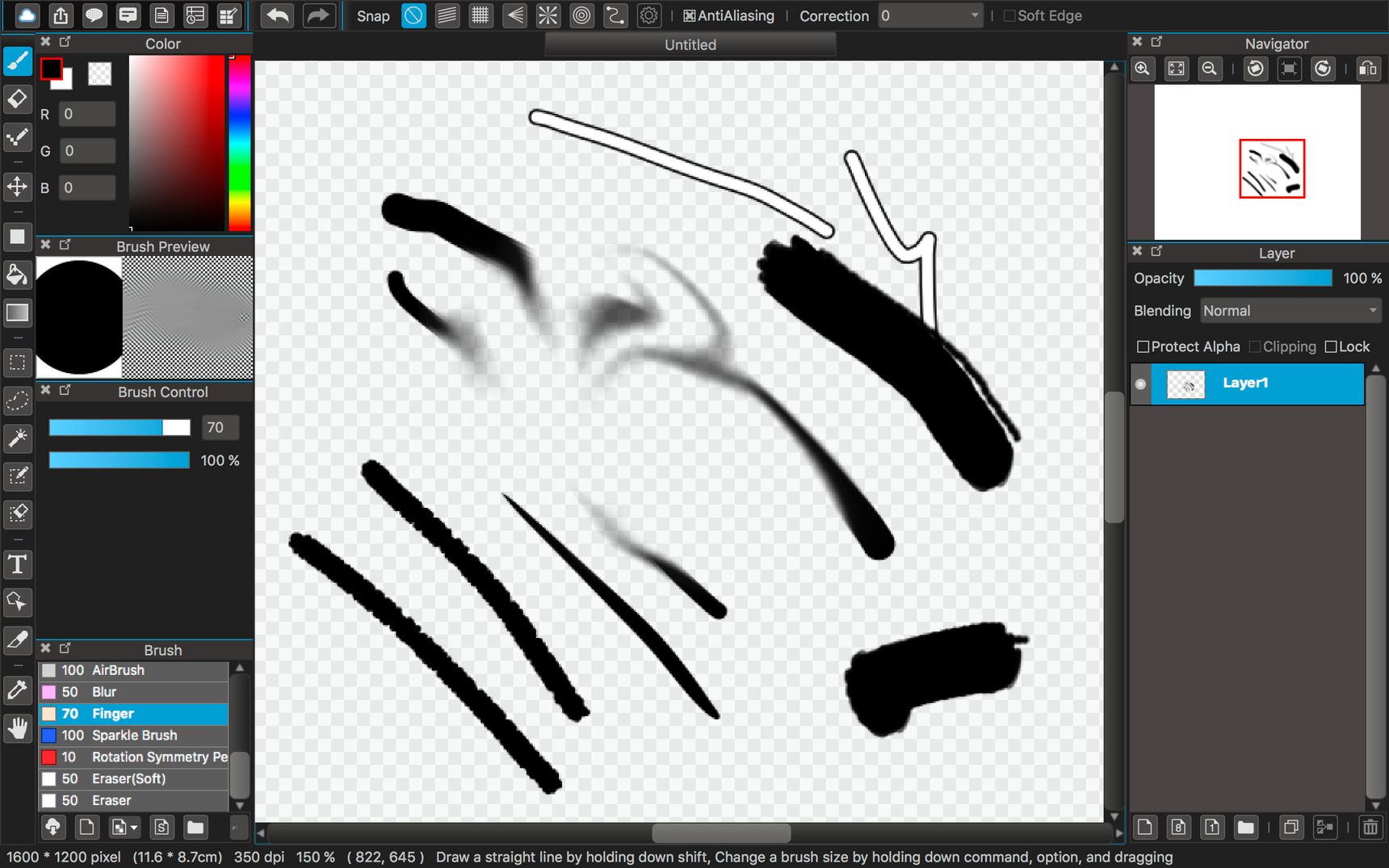Select the Rotation Symmetry Pen brush
Screen dimensions: 1389x868
pos(133,757)
